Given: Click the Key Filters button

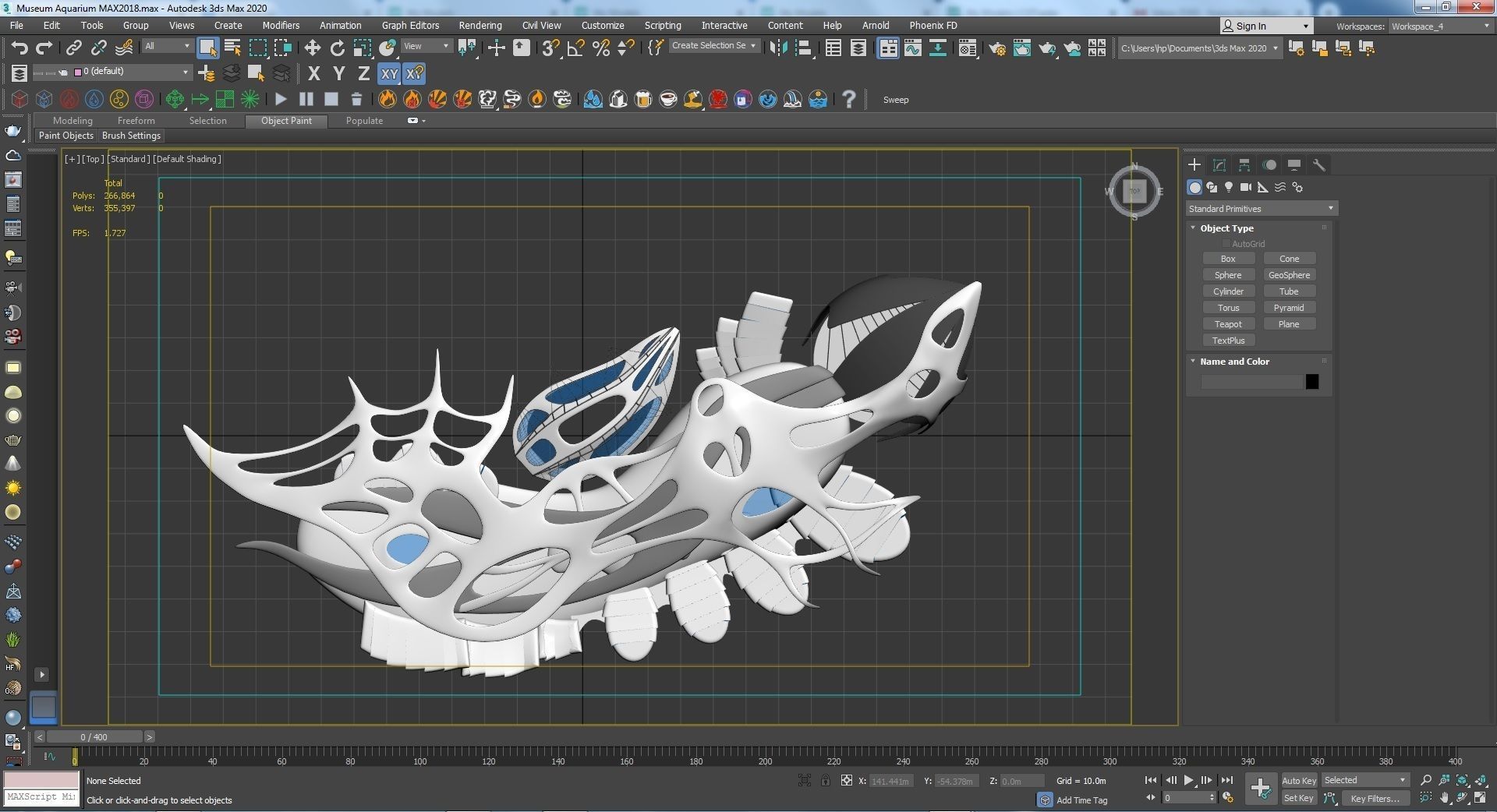Looking at the screenshot, I should [x=1375, y=799].
